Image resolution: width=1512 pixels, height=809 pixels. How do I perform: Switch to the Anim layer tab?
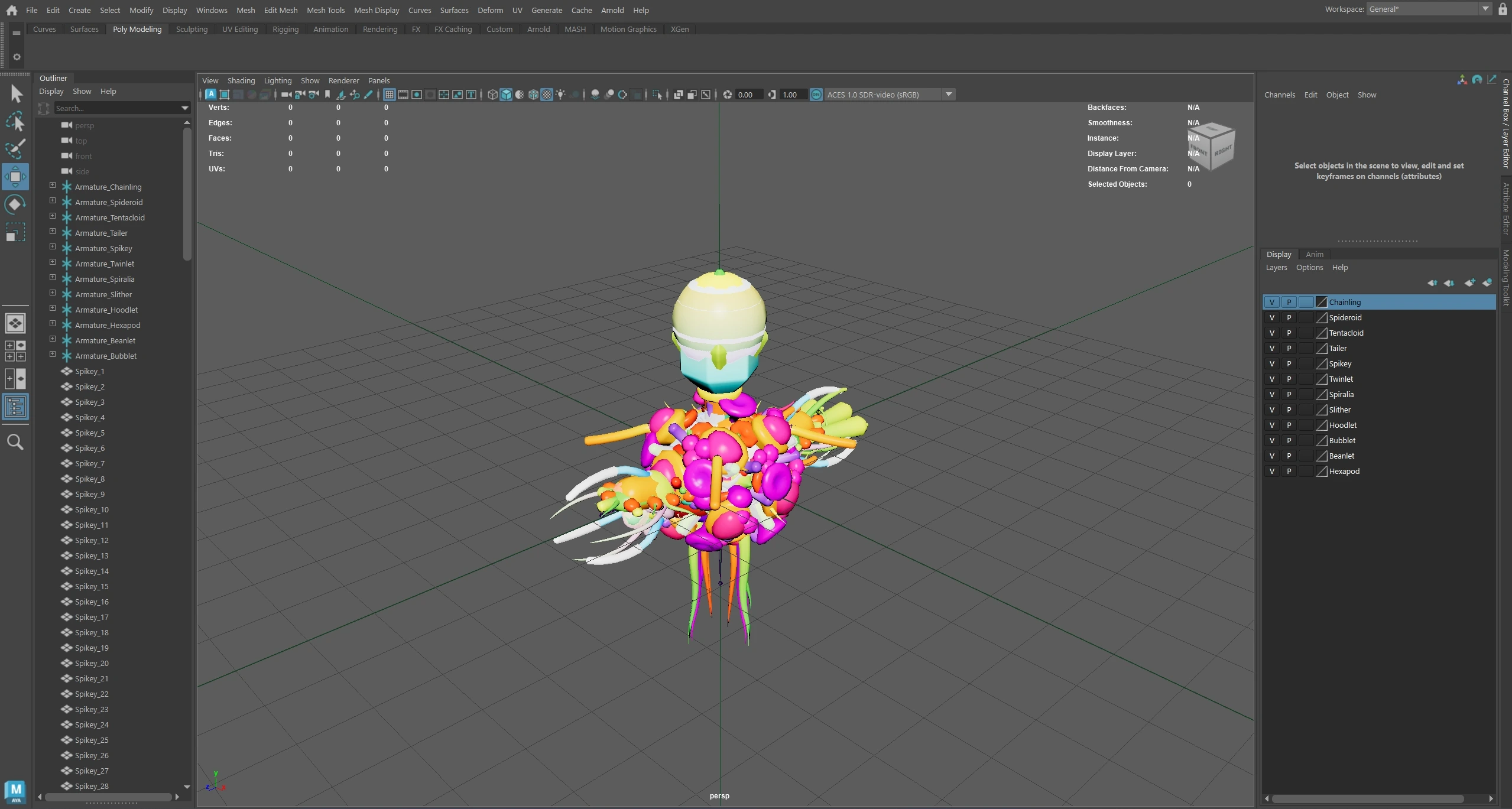click(1314, 254)
